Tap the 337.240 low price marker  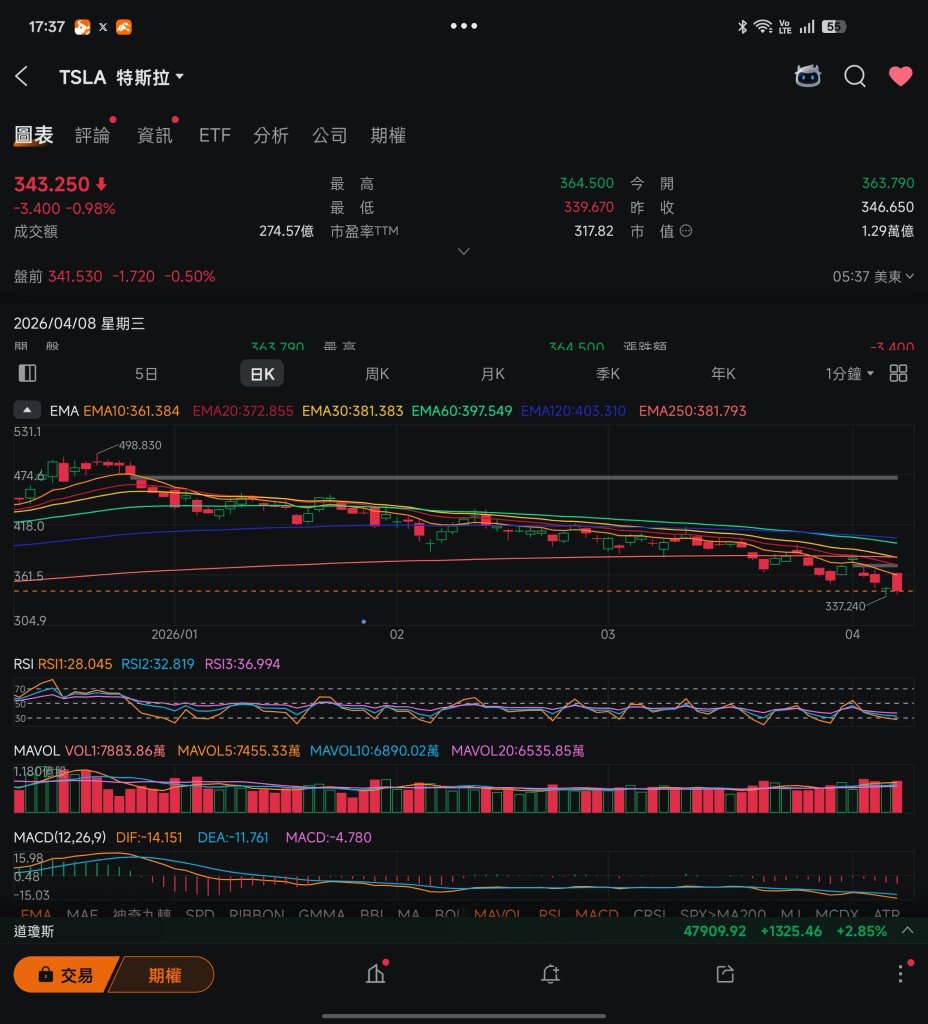click(845, 606)
